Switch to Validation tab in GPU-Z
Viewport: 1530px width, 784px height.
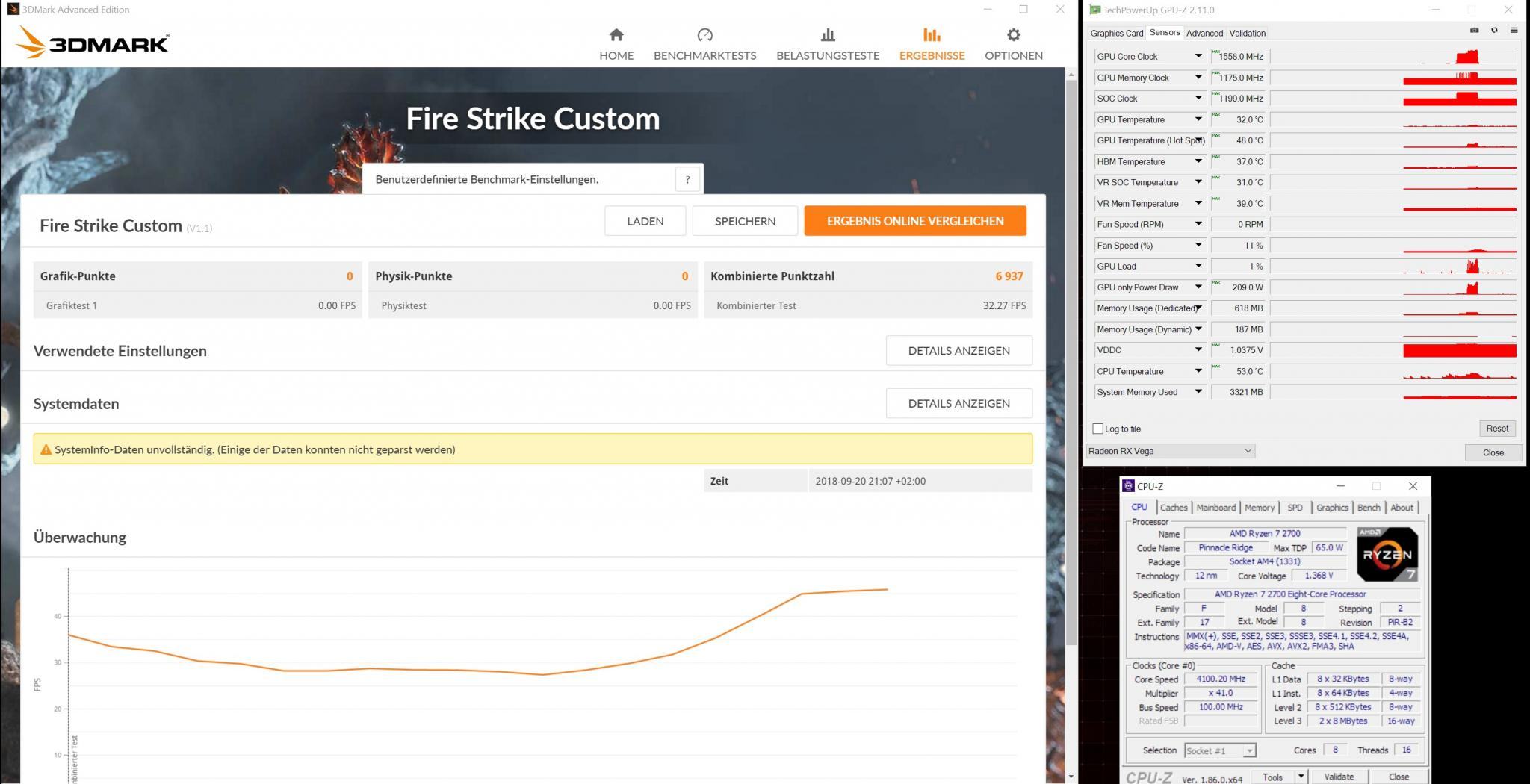tap(1247, 33)
